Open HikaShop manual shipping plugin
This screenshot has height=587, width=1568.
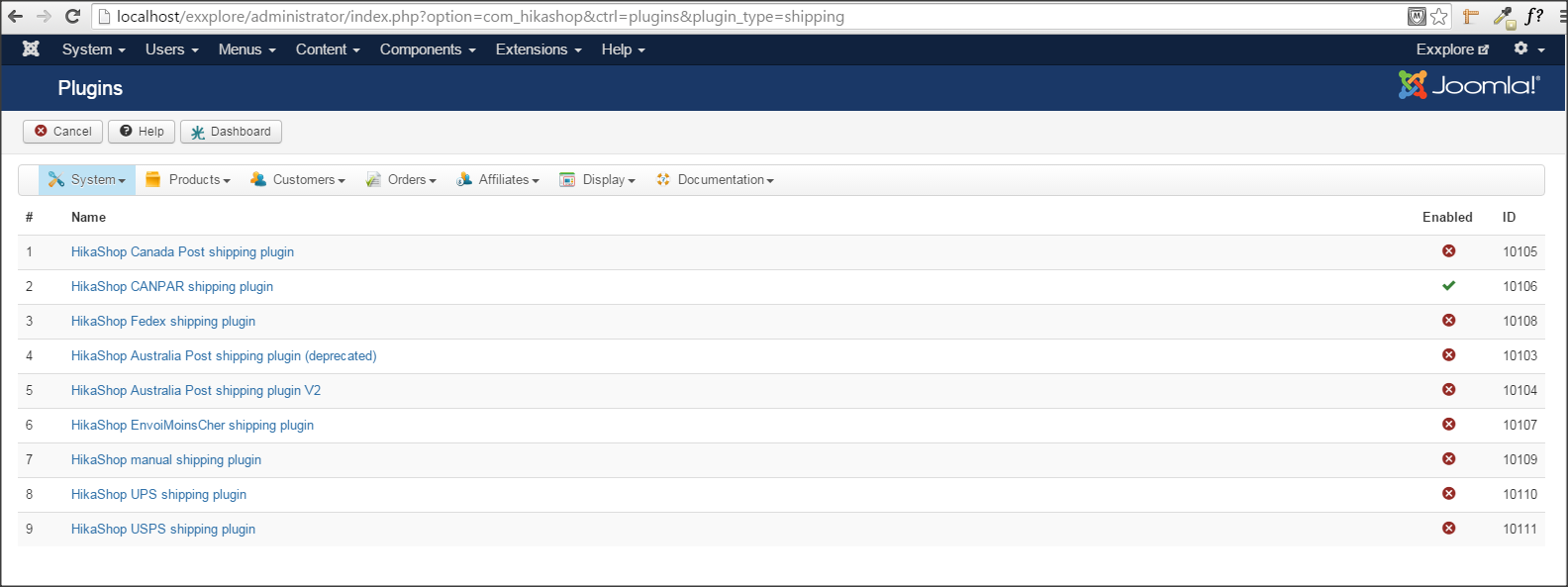click(166, 459)
